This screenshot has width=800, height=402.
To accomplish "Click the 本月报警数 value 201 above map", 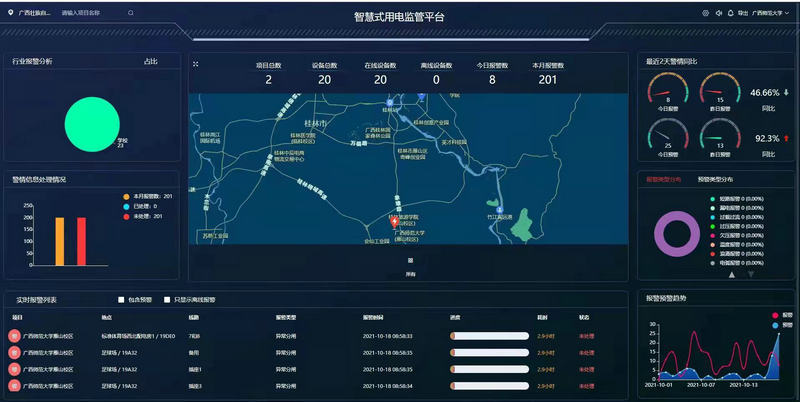I will [x=547, y=80].
